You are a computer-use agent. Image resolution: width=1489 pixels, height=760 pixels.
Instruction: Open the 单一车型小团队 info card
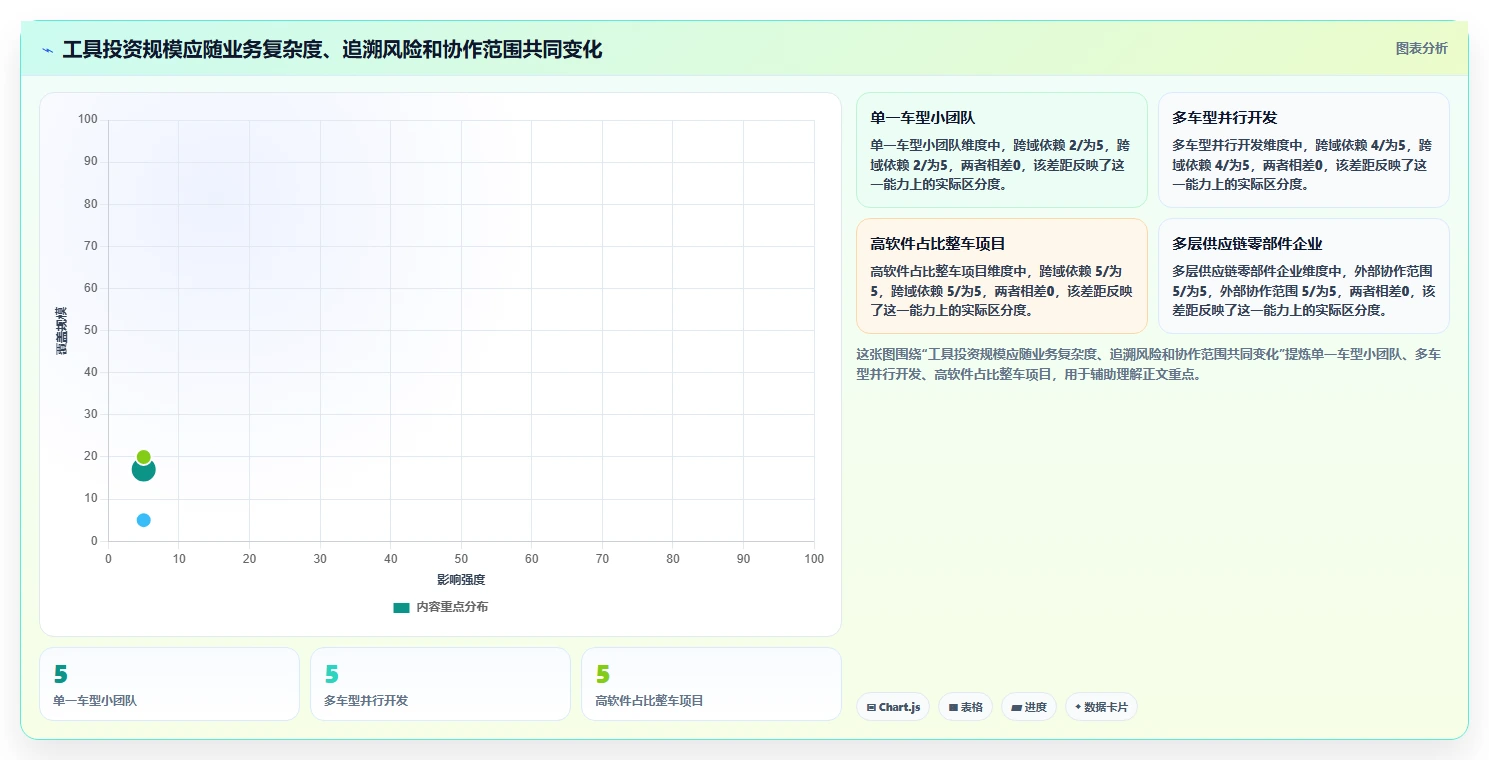[1001, 150]
